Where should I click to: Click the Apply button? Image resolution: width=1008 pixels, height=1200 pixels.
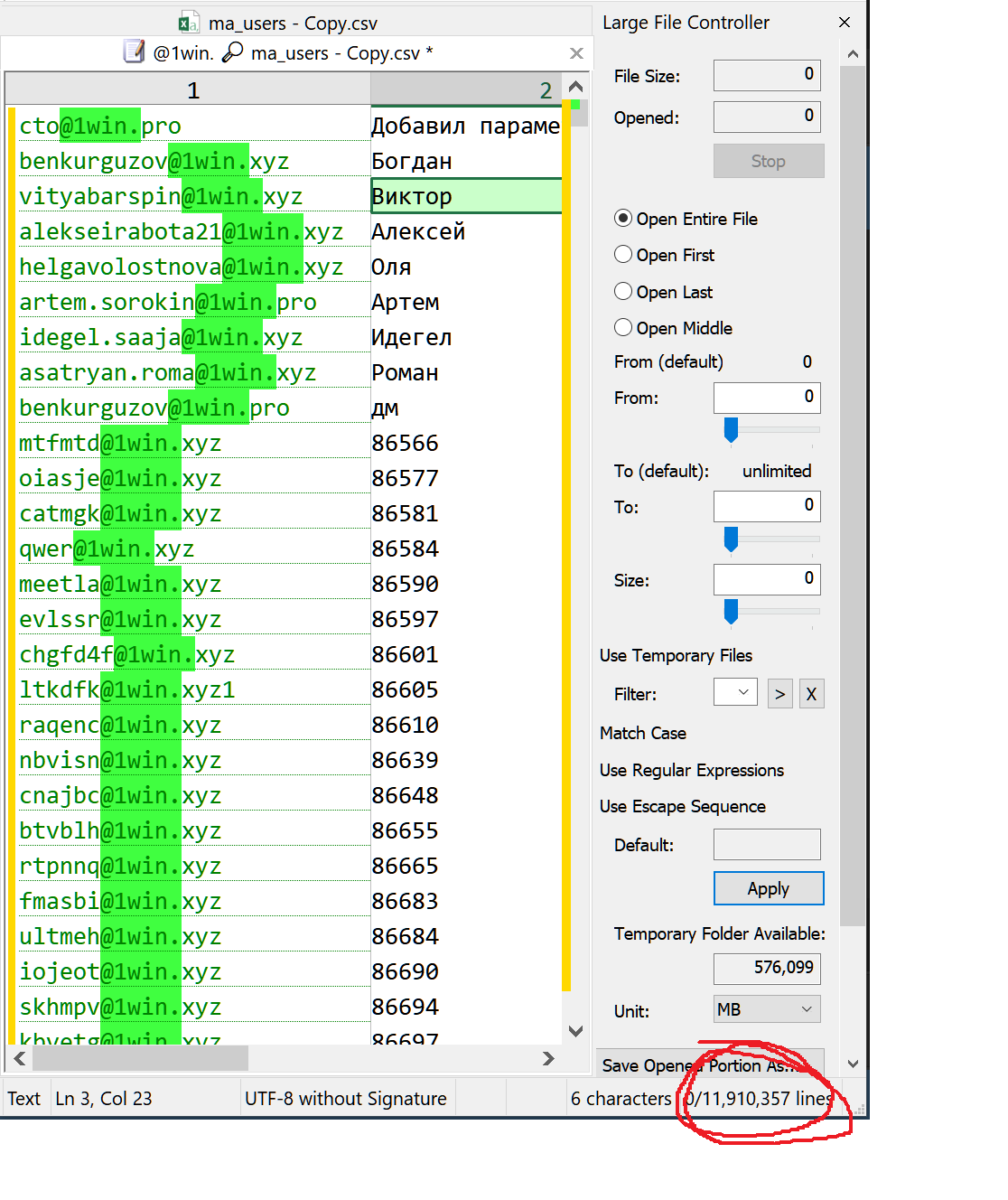[x=769, y=888]
